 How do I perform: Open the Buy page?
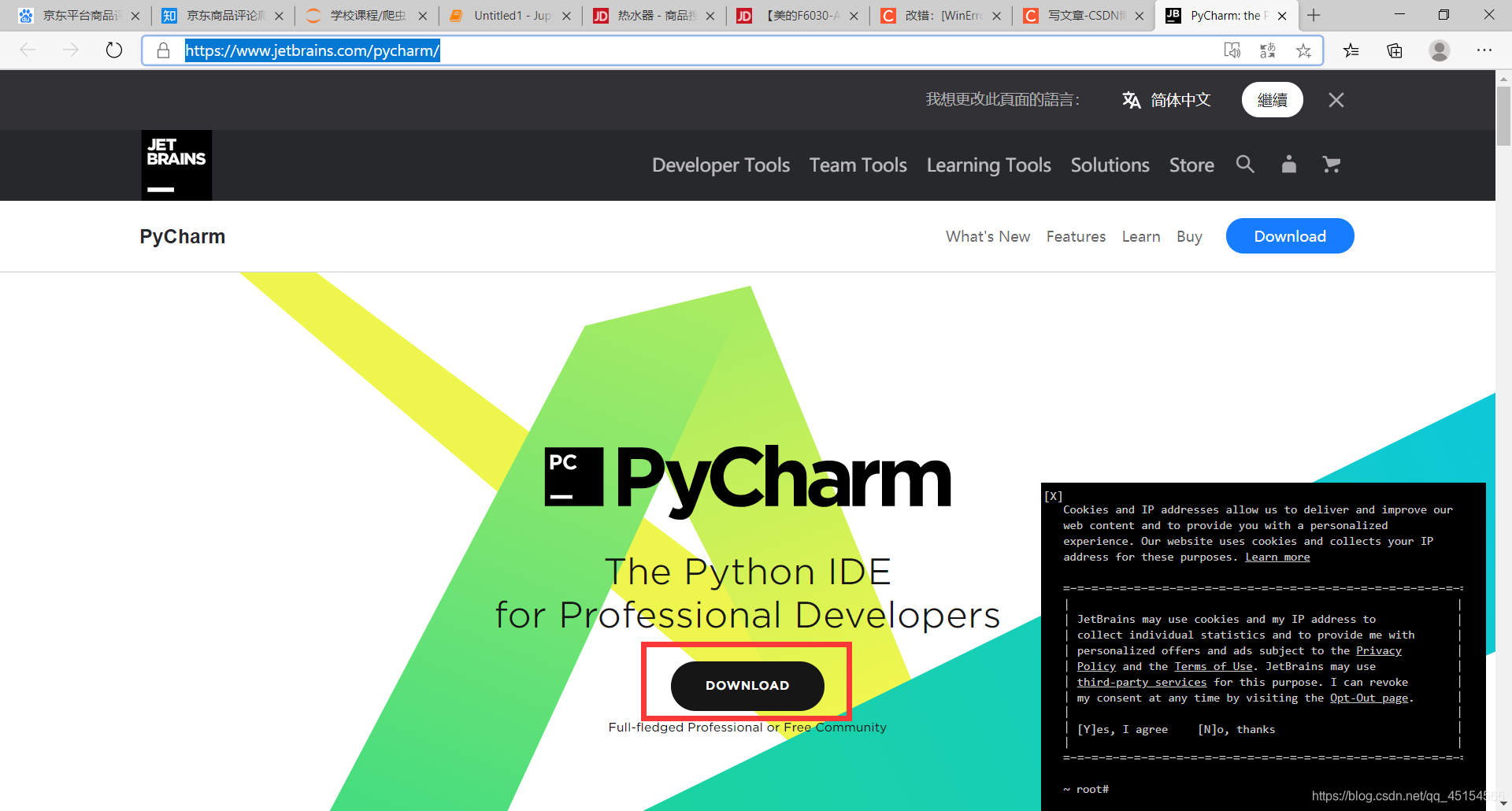[x=1189, y=236]
